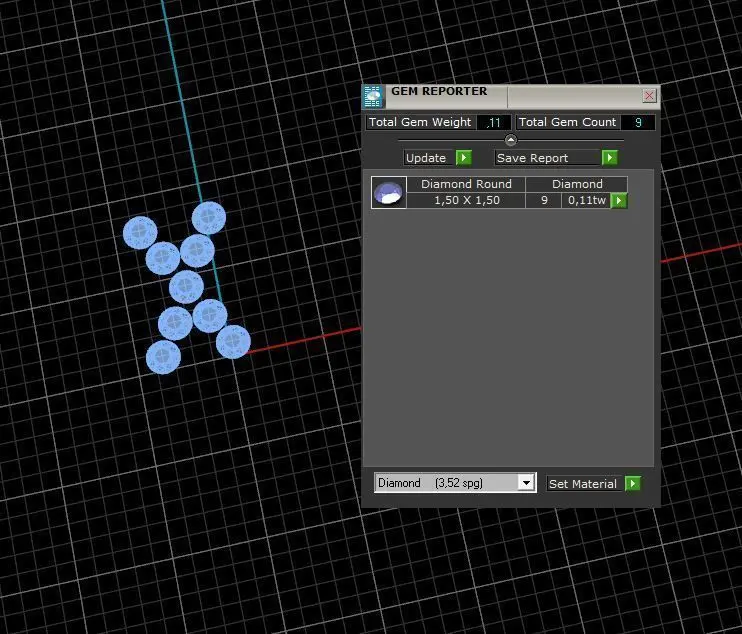Click the gem count cell showing 9
This screenshot has height=634, width=742.
click(x=544, y=200)
